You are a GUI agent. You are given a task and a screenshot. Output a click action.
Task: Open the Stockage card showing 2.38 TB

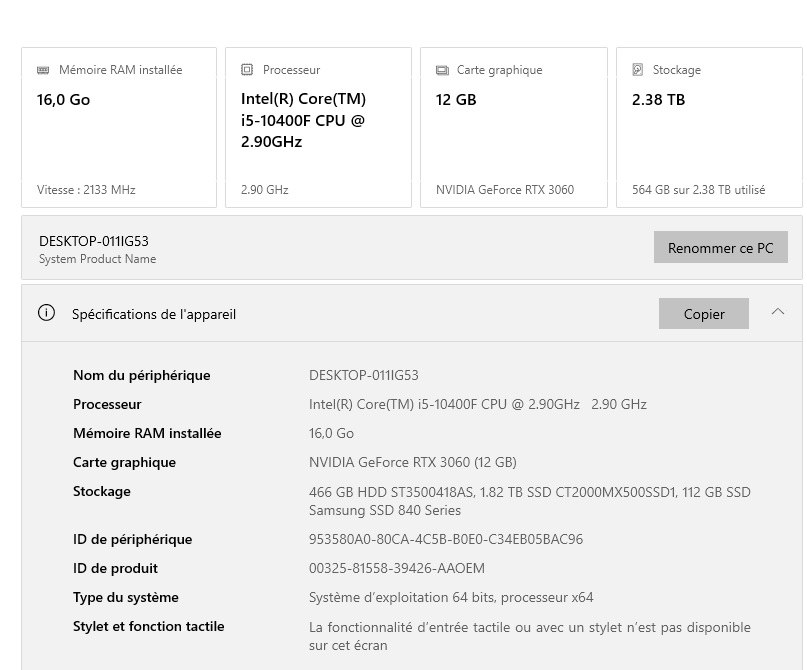coord(709,127)
